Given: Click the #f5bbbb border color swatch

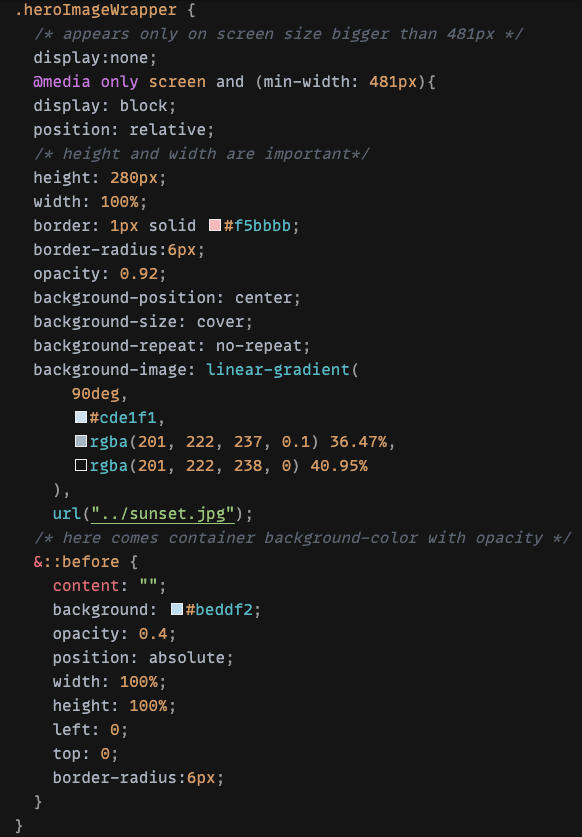Looking at the screenshot, I should tap(215, 225).
